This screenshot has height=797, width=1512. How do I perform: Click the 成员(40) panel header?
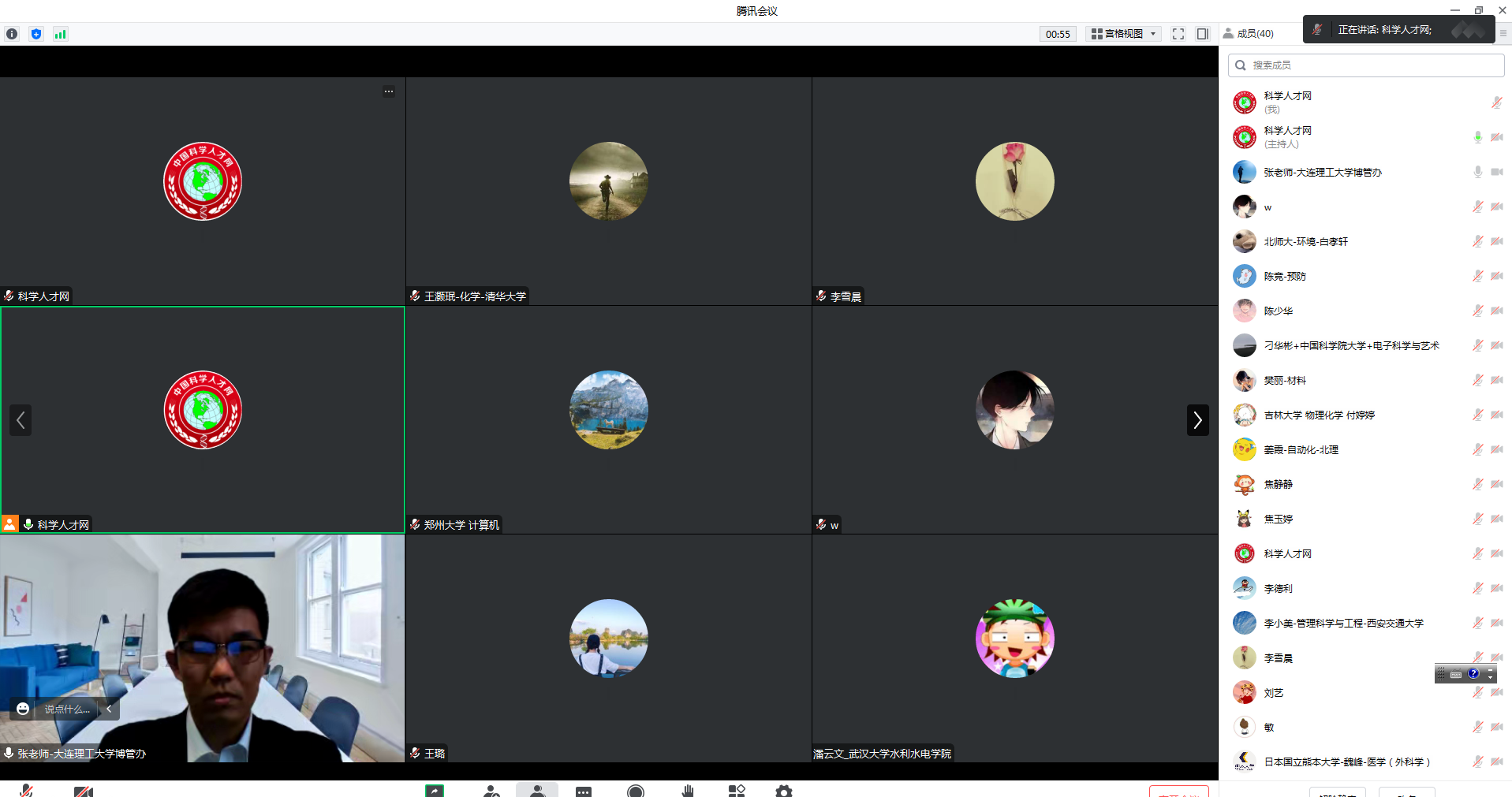click(1255, 34)
